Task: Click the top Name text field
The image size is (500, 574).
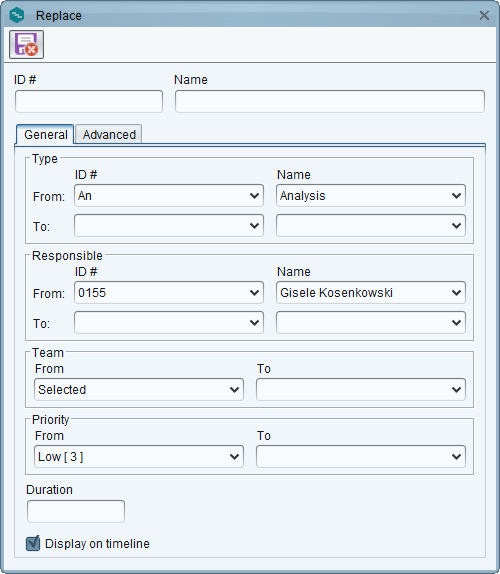Action: [330, 101]
